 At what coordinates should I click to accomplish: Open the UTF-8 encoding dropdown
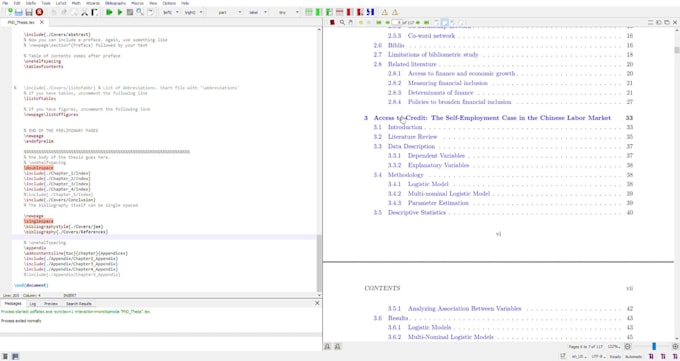point(598,356)
